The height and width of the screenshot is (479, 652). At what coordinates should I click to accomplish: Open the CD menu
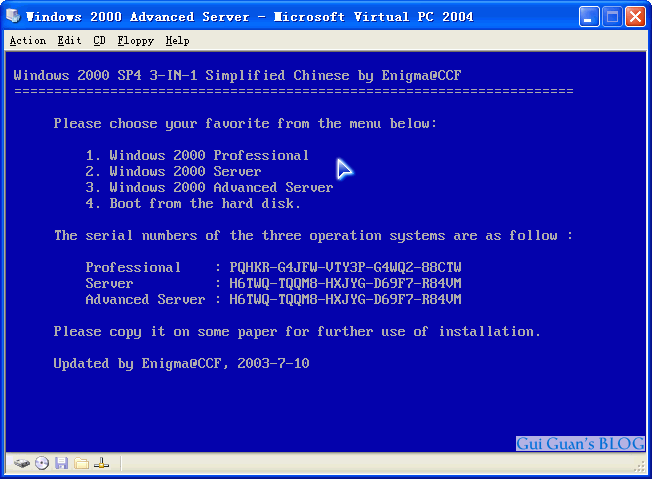point(99,41)
